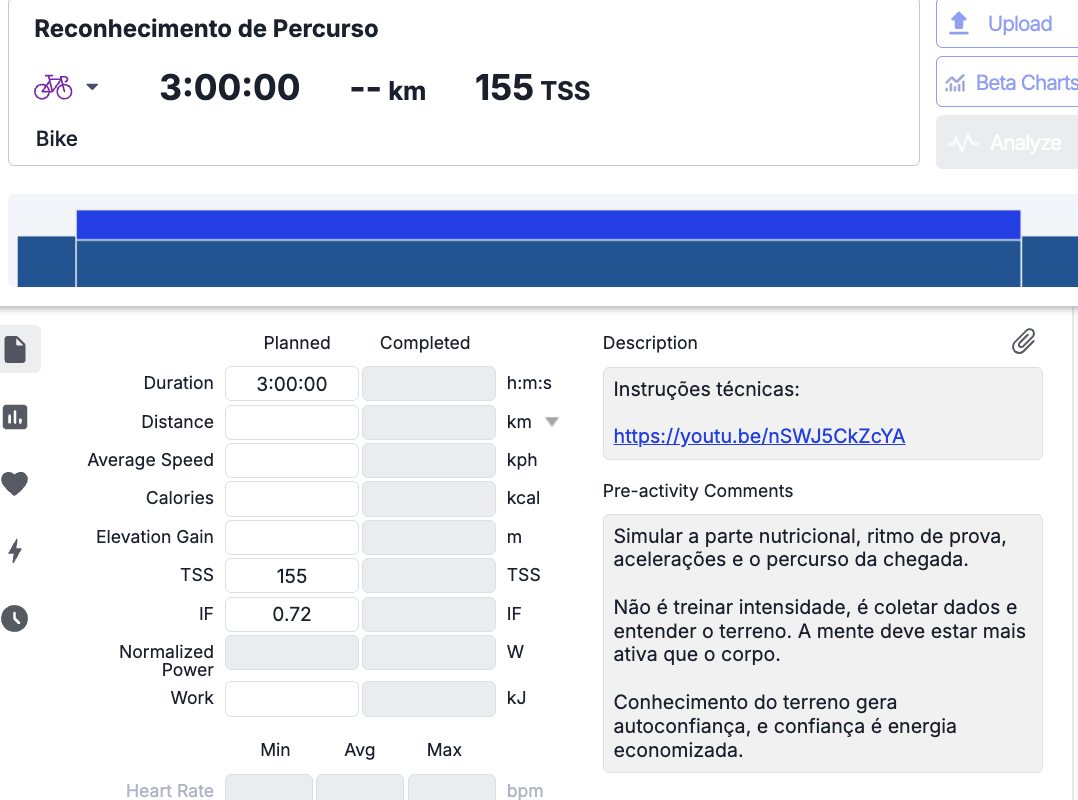The height and width of the screenshot is (800, 1078).
Task: Click the planned Calories input field
Action: pos(291,499)
